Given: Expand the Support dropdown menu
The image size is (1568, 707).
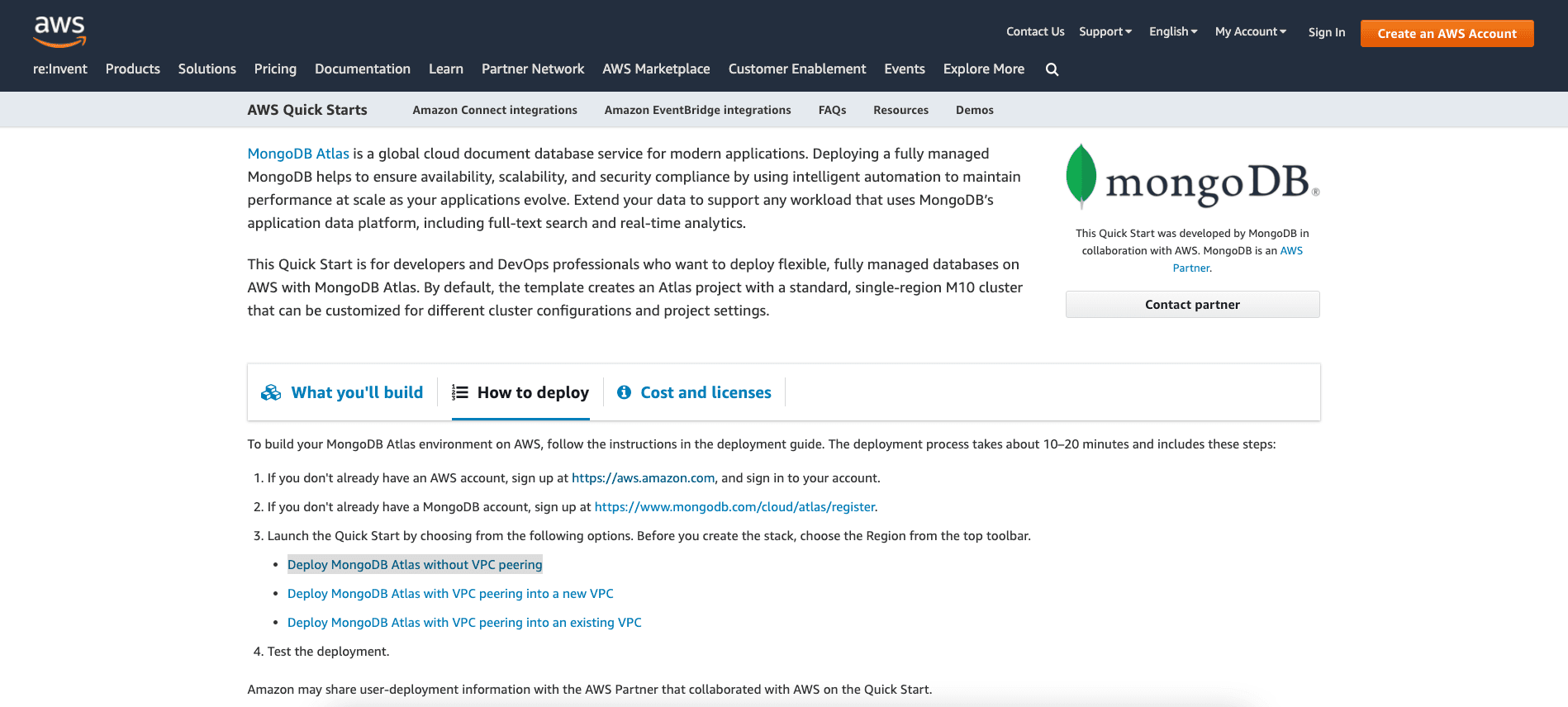Looking at the screenshot, I should 1105,31.
